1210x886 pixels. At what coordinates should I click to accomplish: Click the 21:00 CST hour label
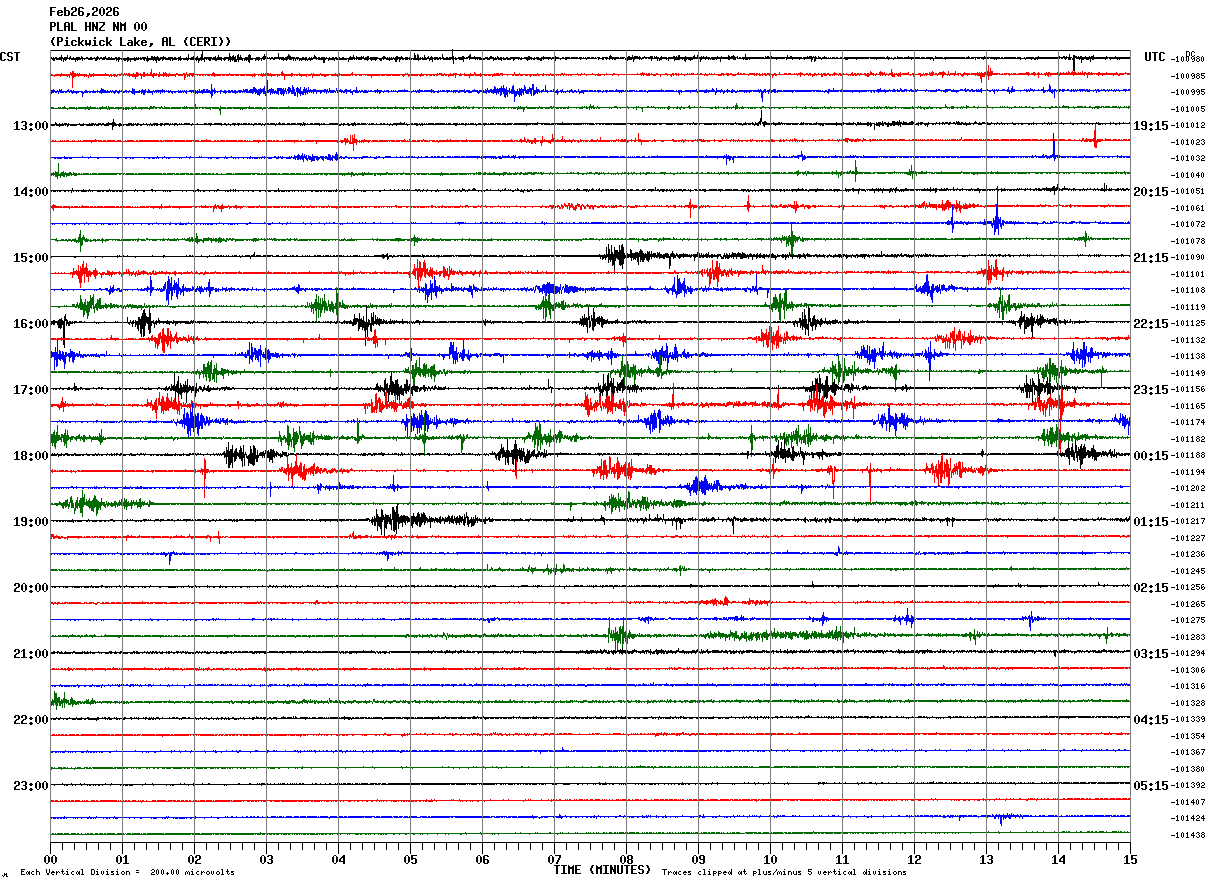coord(30,654)
